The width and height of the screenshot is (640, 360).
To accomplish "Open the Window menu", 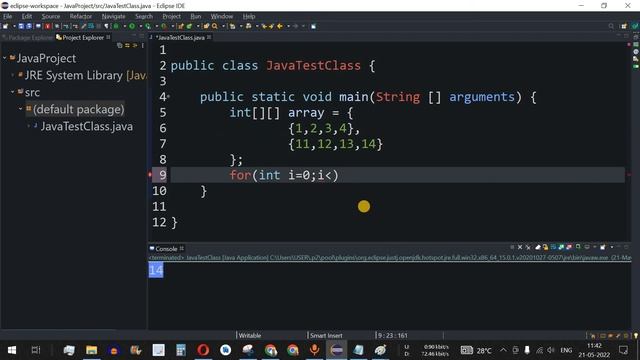I will pos(222,16).
